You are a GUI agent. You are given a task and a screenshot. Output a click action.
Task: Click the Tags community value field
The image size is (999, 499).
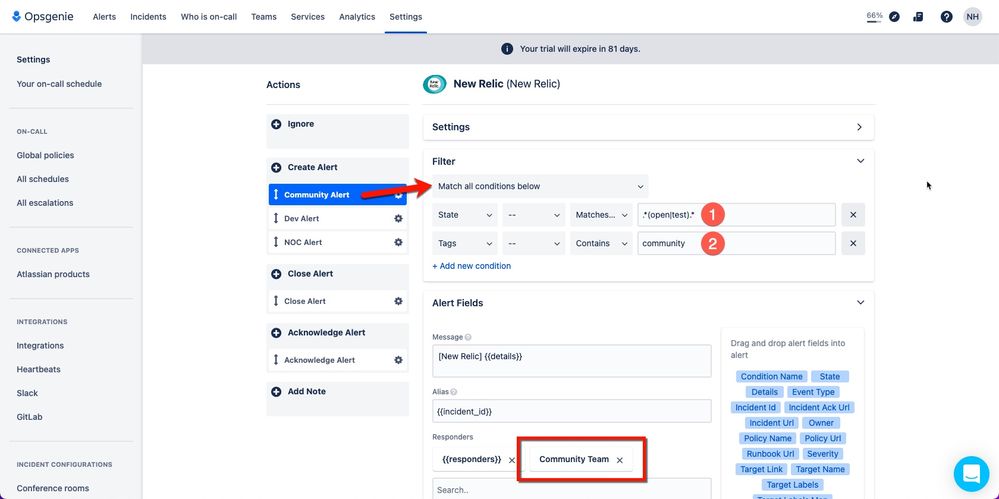pos(737,243)
